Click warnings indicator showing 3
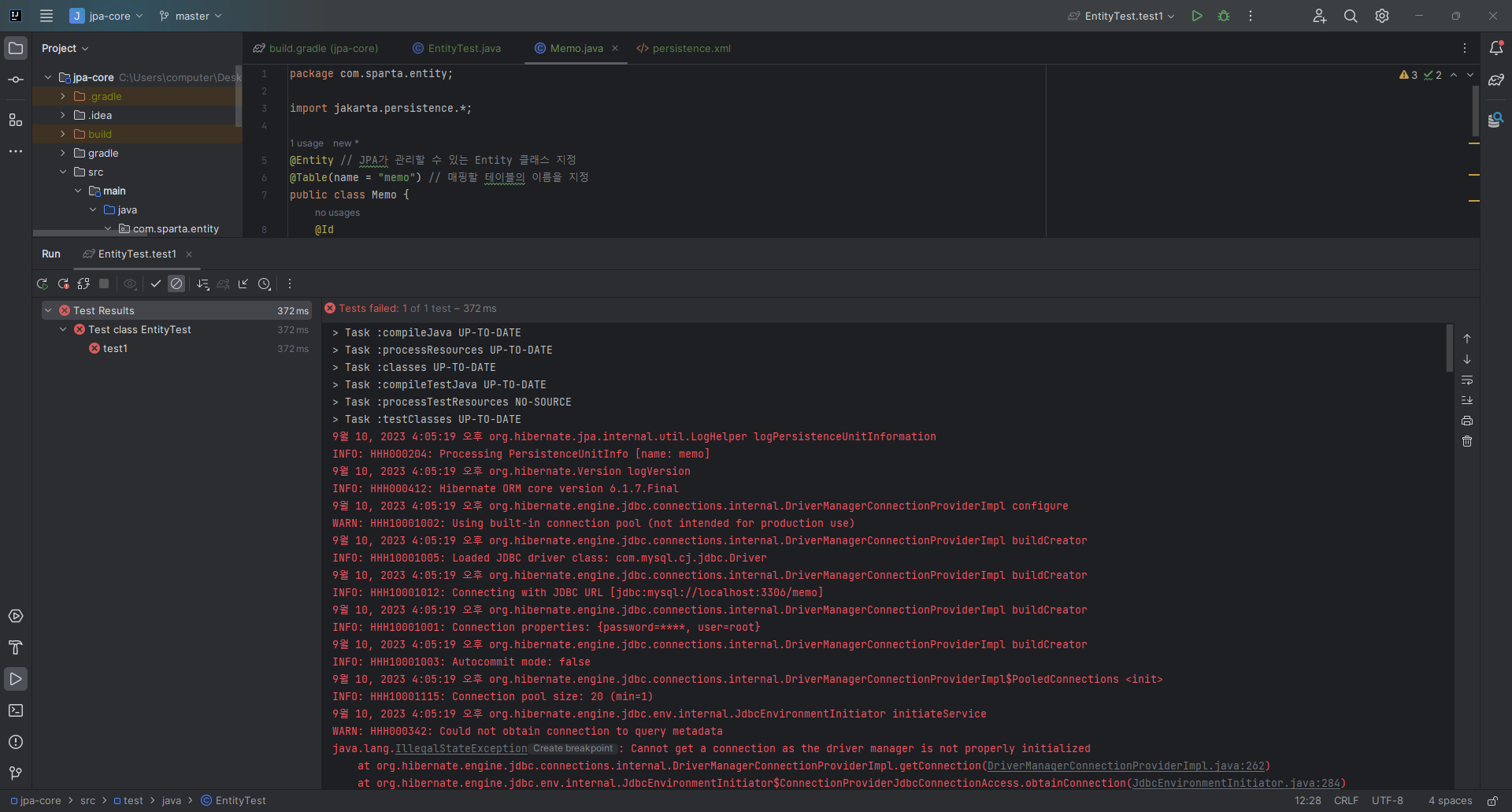1512x812 pixels. [1408, 75]
